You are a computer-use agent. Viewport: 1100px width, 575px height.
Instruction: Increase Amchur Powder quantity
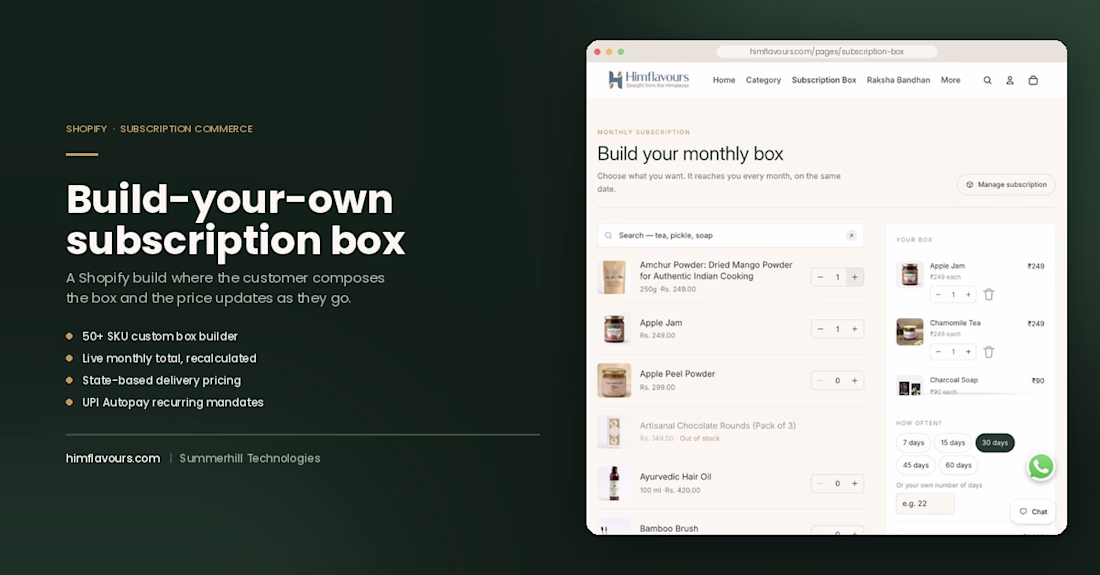click(854, 277)
